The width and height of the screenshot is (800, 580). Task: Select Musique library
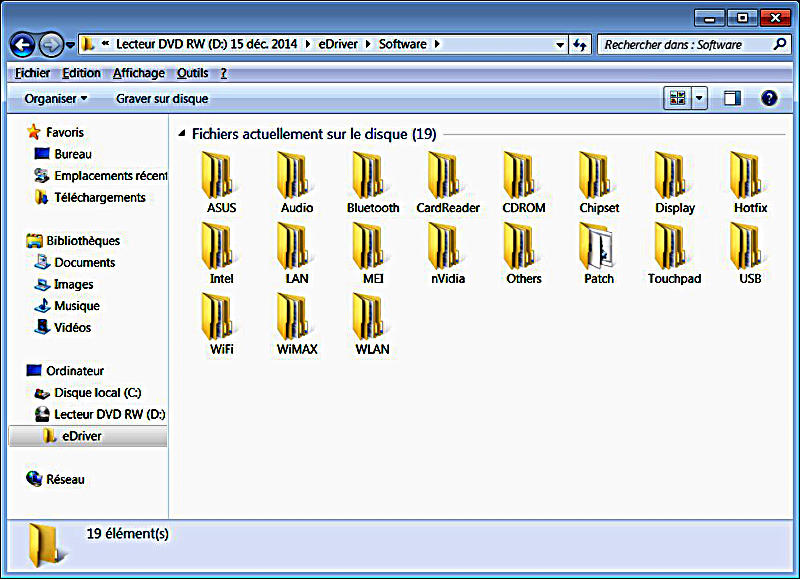(x=67, y=306)
